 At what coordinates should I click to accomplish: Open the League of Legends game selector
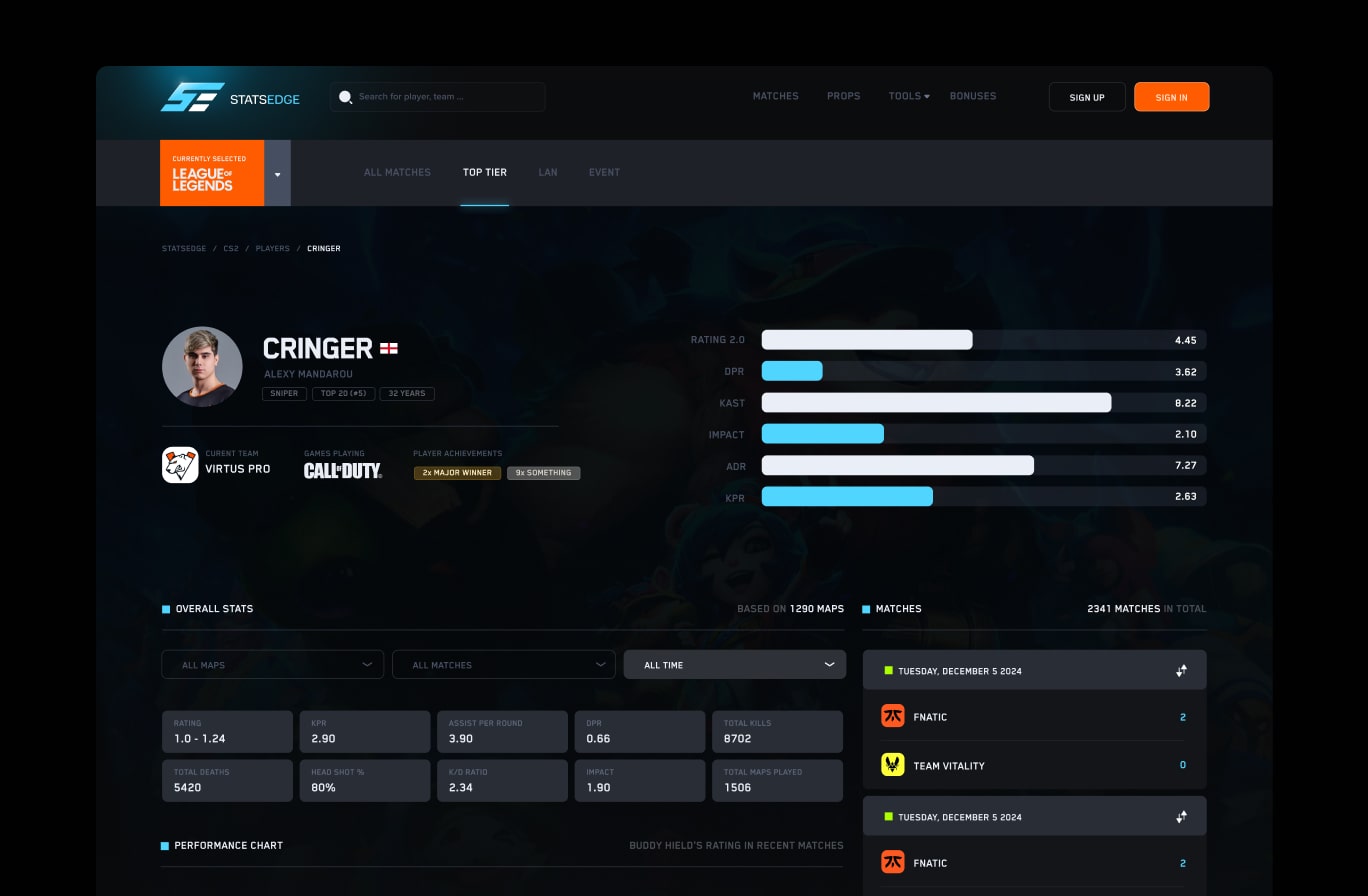tap(277, 172)
